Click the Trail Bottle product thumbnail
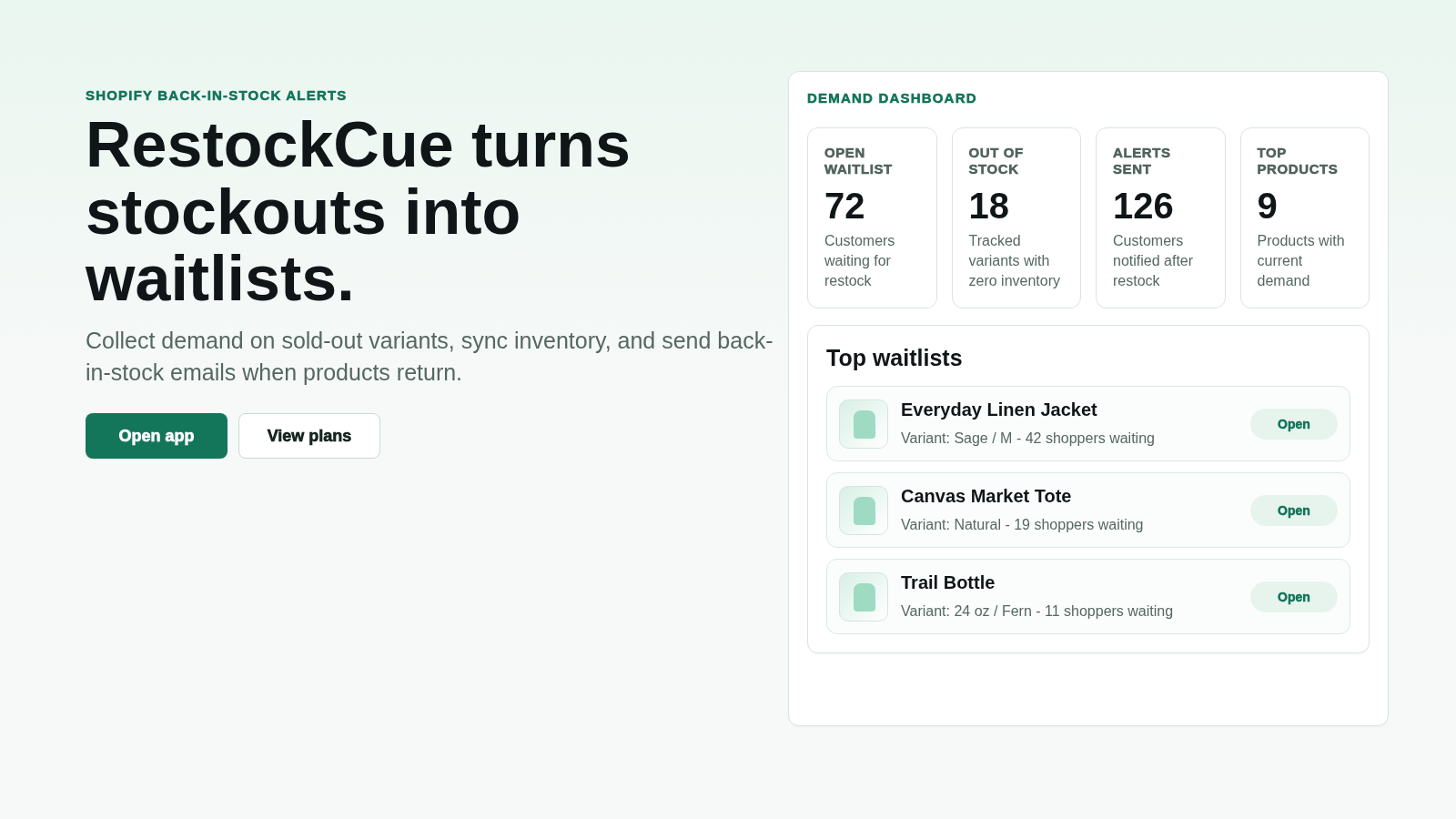1456x819 pixels. coord(864,597)
